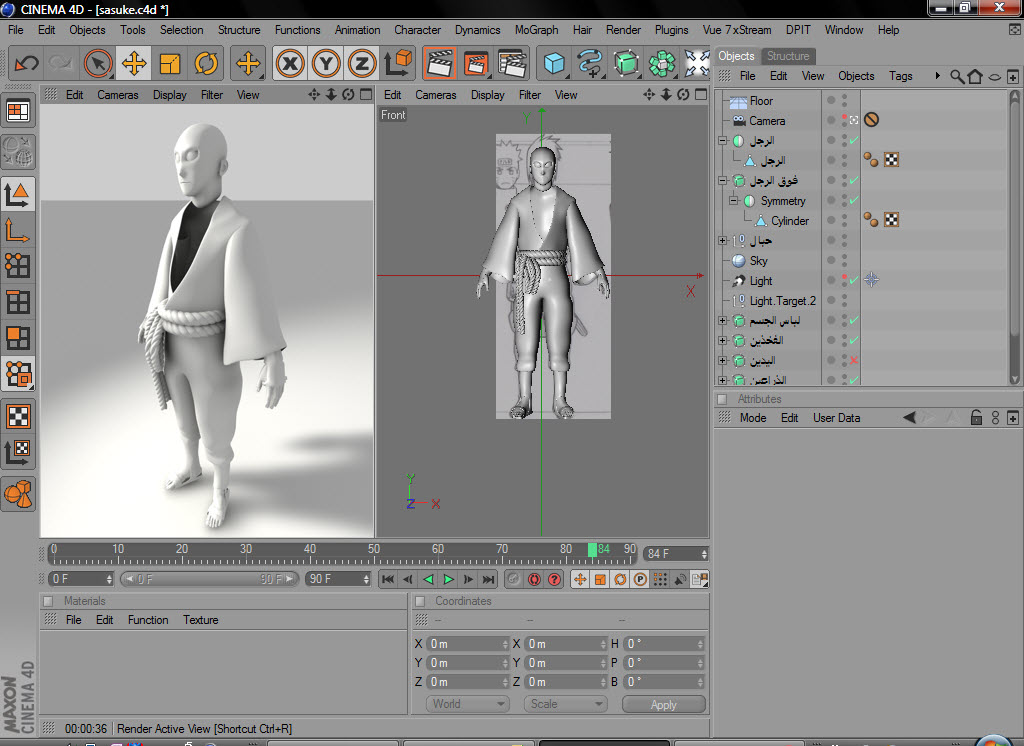Click the green frame 84 timeline marker
The height and width of the screenshot is (746, 1024).
[592, 550]
